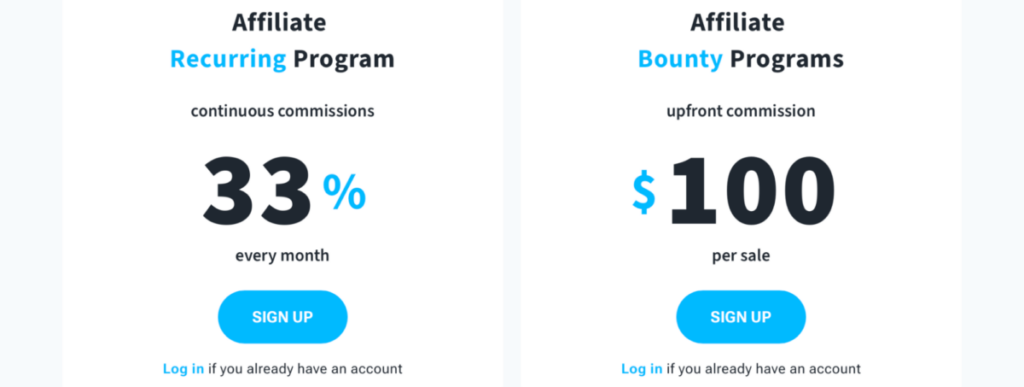Click the upfront commission text
Screen dimensions: 1024x387
741,112
